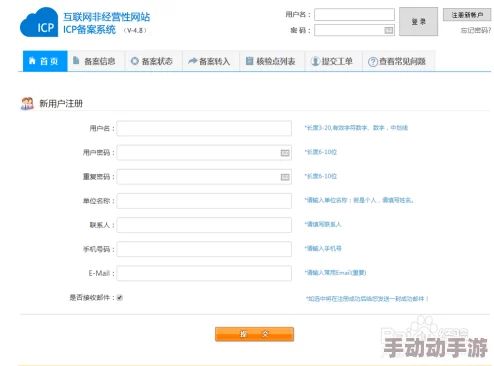
Task: Click the 手机号码 input field
Action: coord(204,249)
